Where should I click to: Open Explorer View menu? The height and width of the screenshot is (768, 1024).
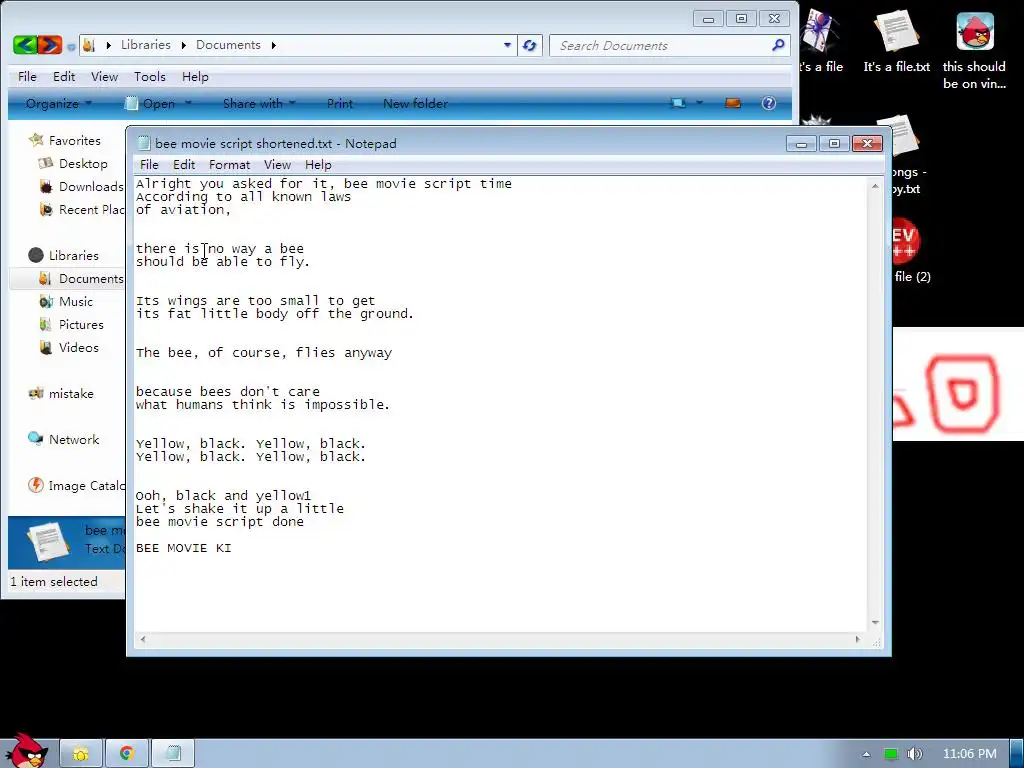pyautogui.click(x=104, y=76)
